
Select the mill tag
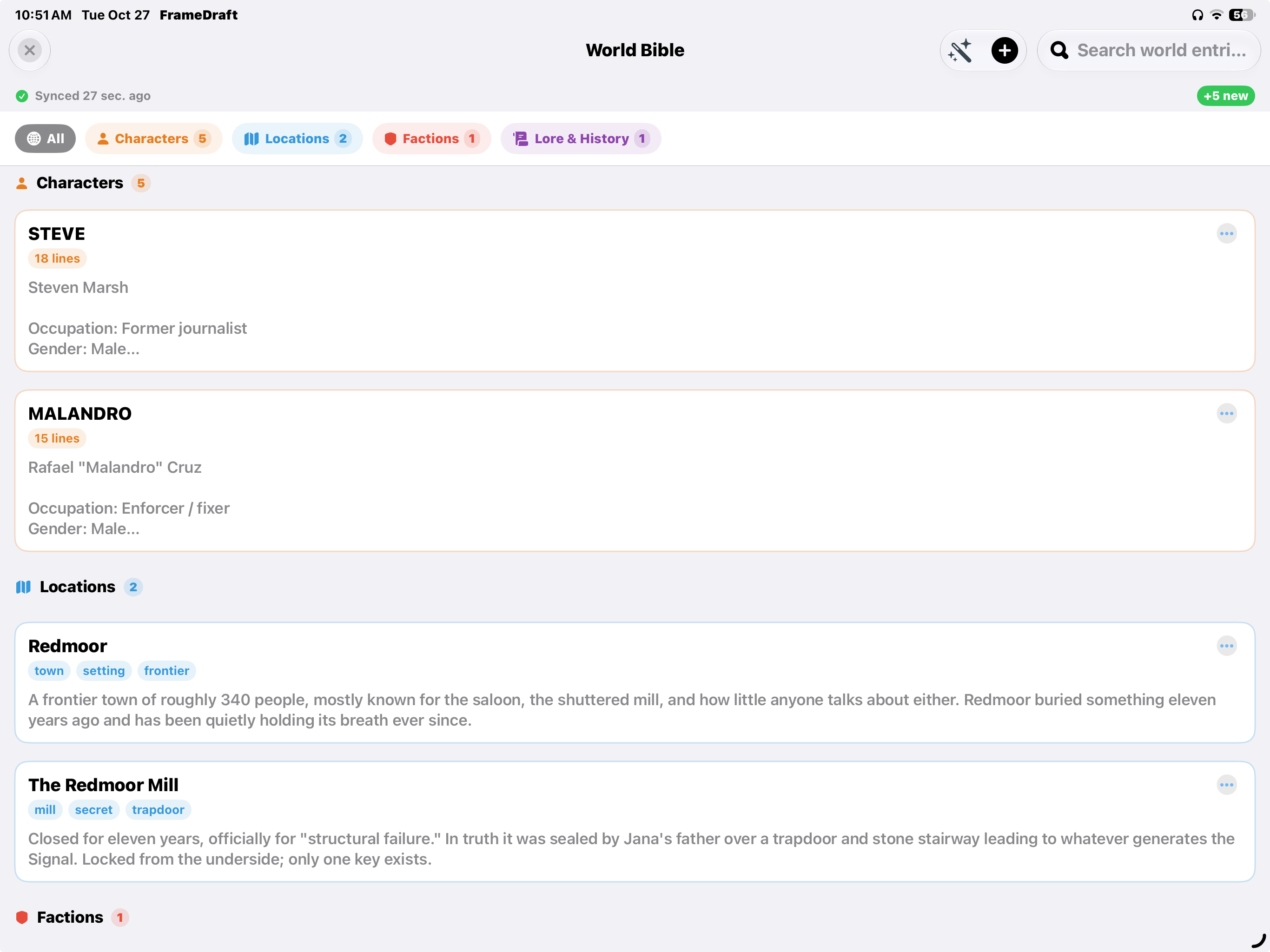45,810
